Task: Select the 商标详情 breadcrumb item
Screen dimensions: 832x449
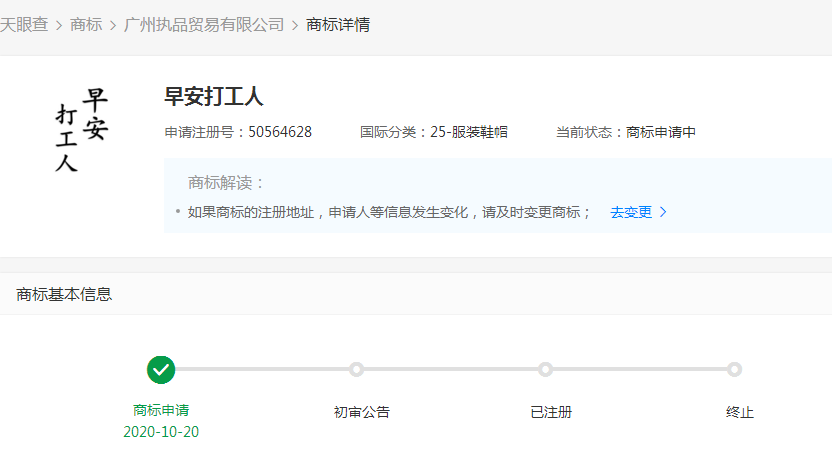Action: (338, 25)
